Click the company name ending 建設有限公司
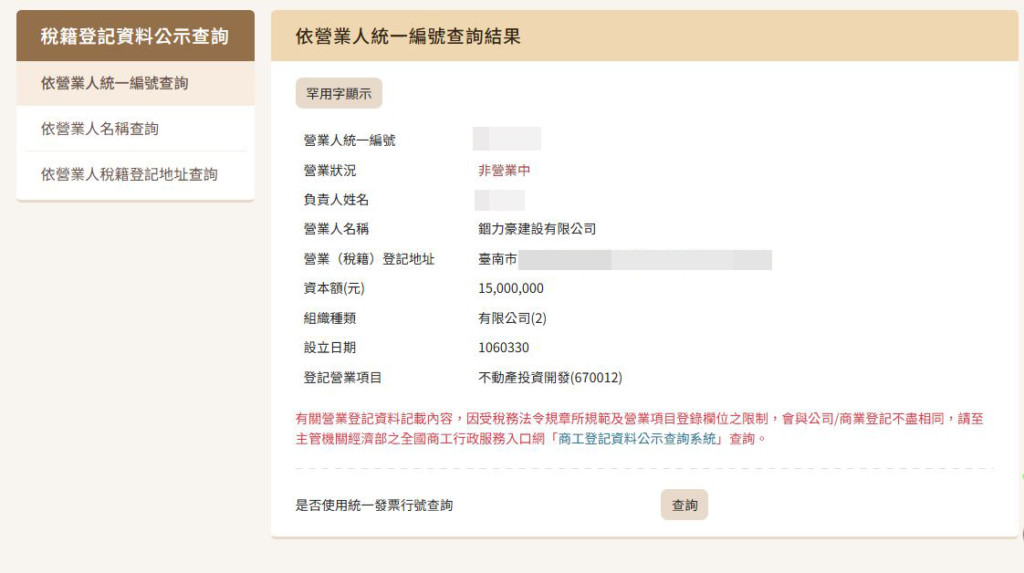Screen dimensions: 1024x573 click(537, 229)
